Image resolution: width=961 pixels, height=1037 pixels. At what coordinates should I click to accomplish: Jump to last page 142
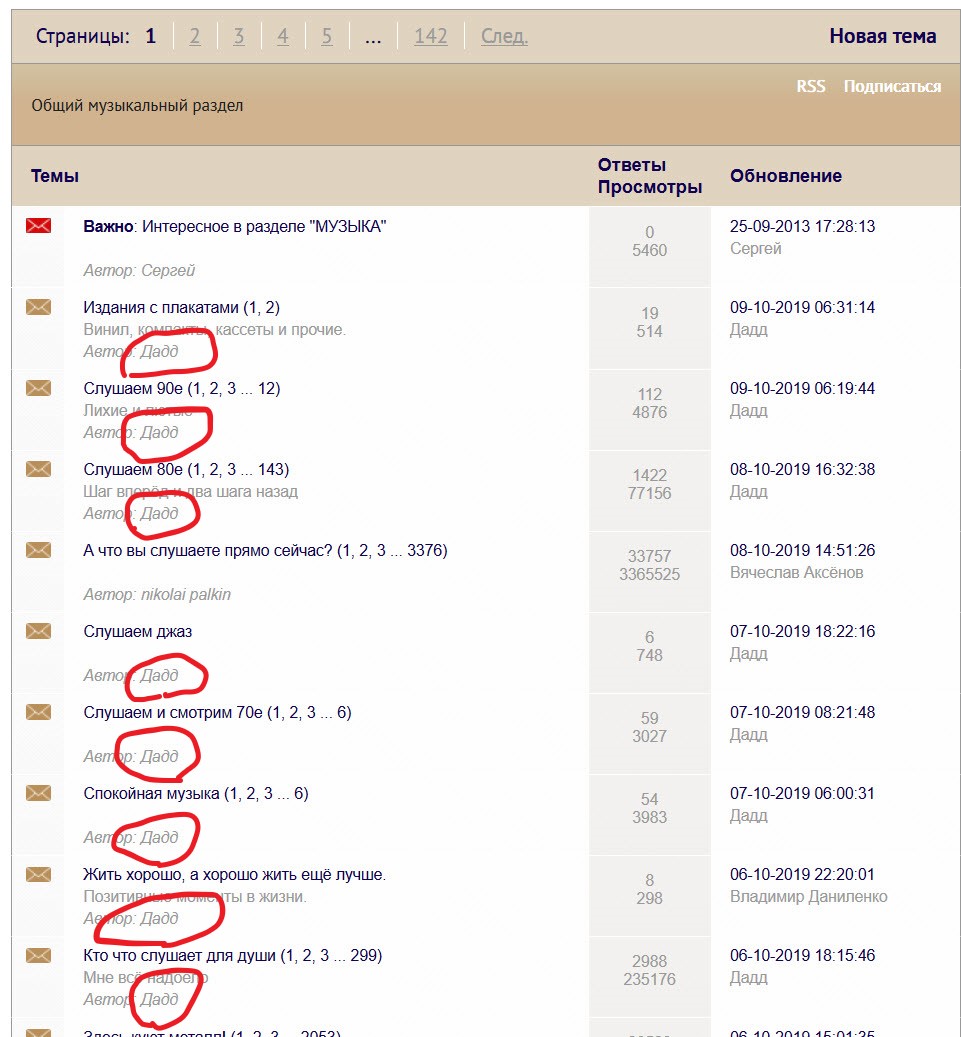point(430,36)
